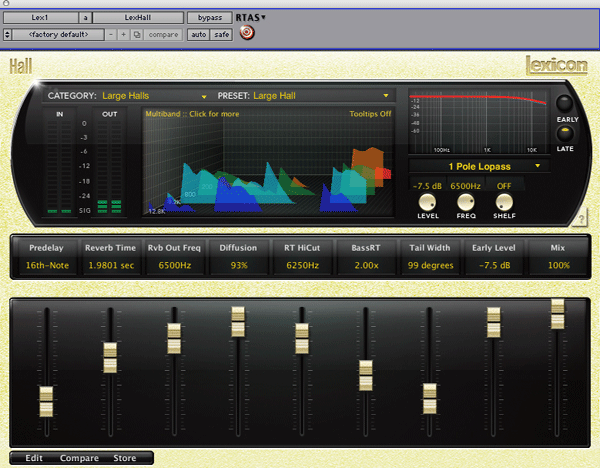The height and width of the screenshot is (468, 600).
Task: Click the Store button
Action: (125, 458)
